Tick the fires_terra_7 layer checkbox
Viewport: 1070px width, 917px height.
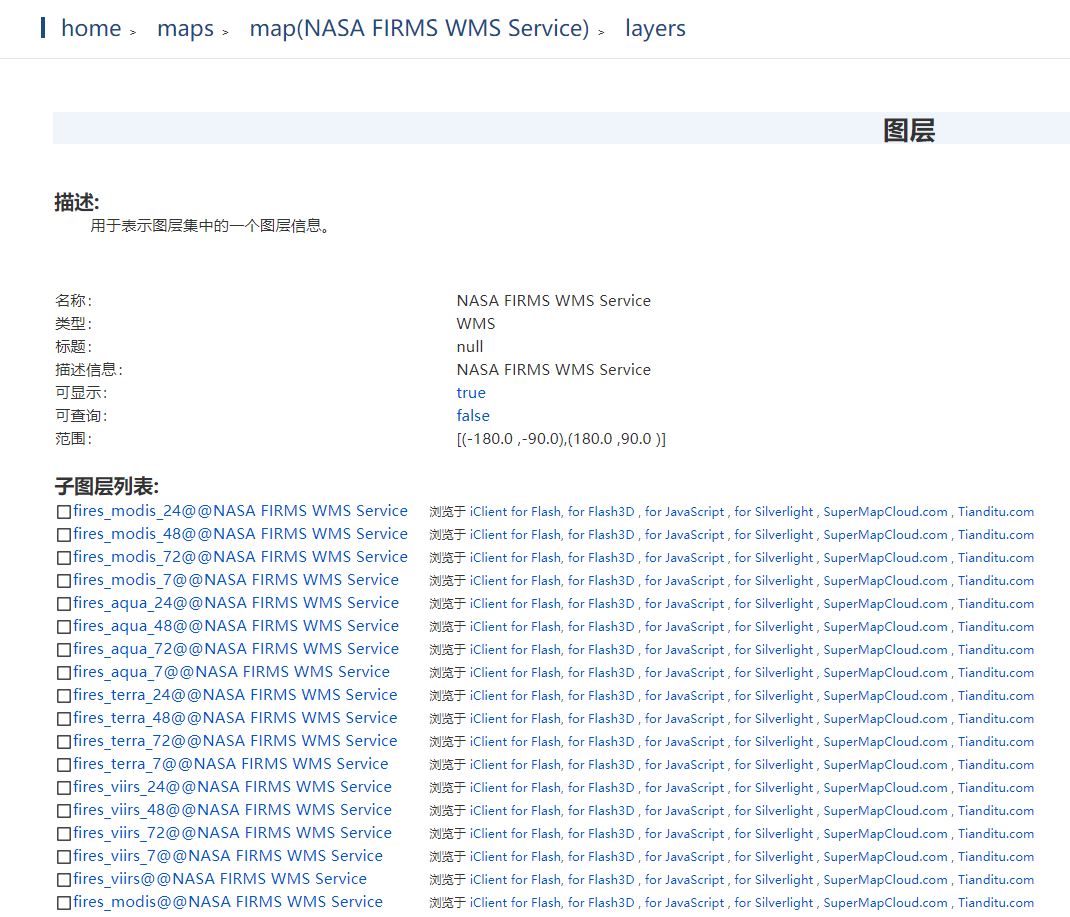tap(64, 765)
